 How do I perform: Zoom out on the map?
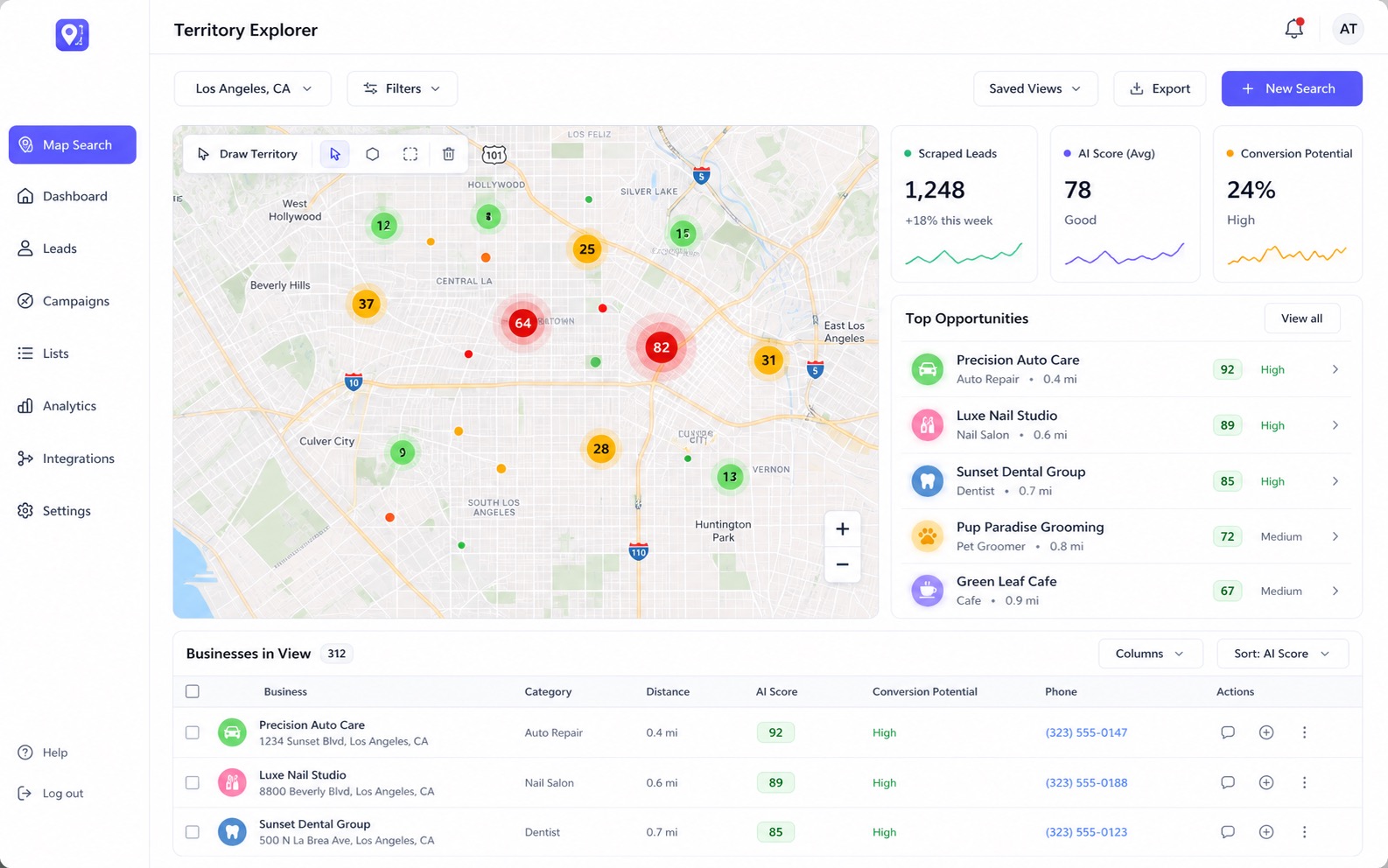tap(843, 564)
